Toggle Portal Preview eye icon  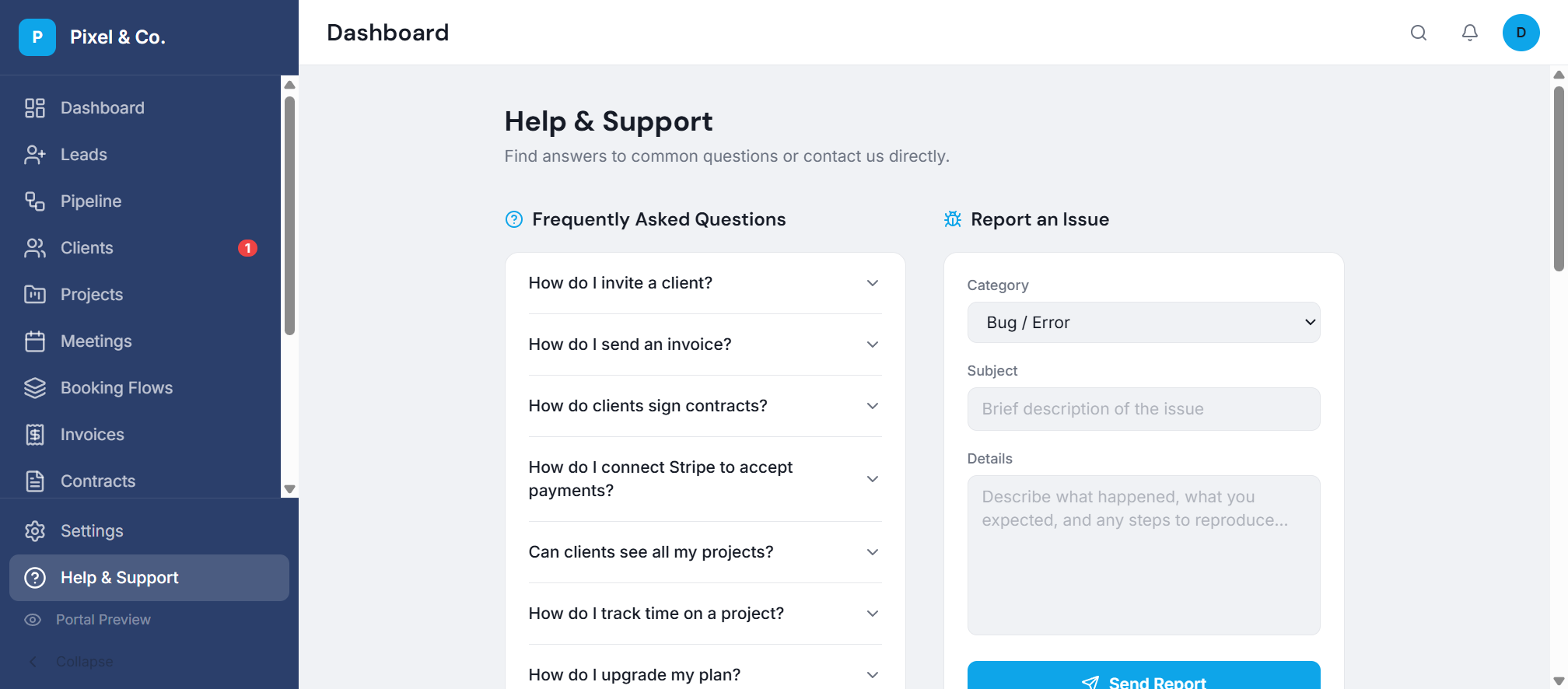pyautogui.click(x=33, y=620)
